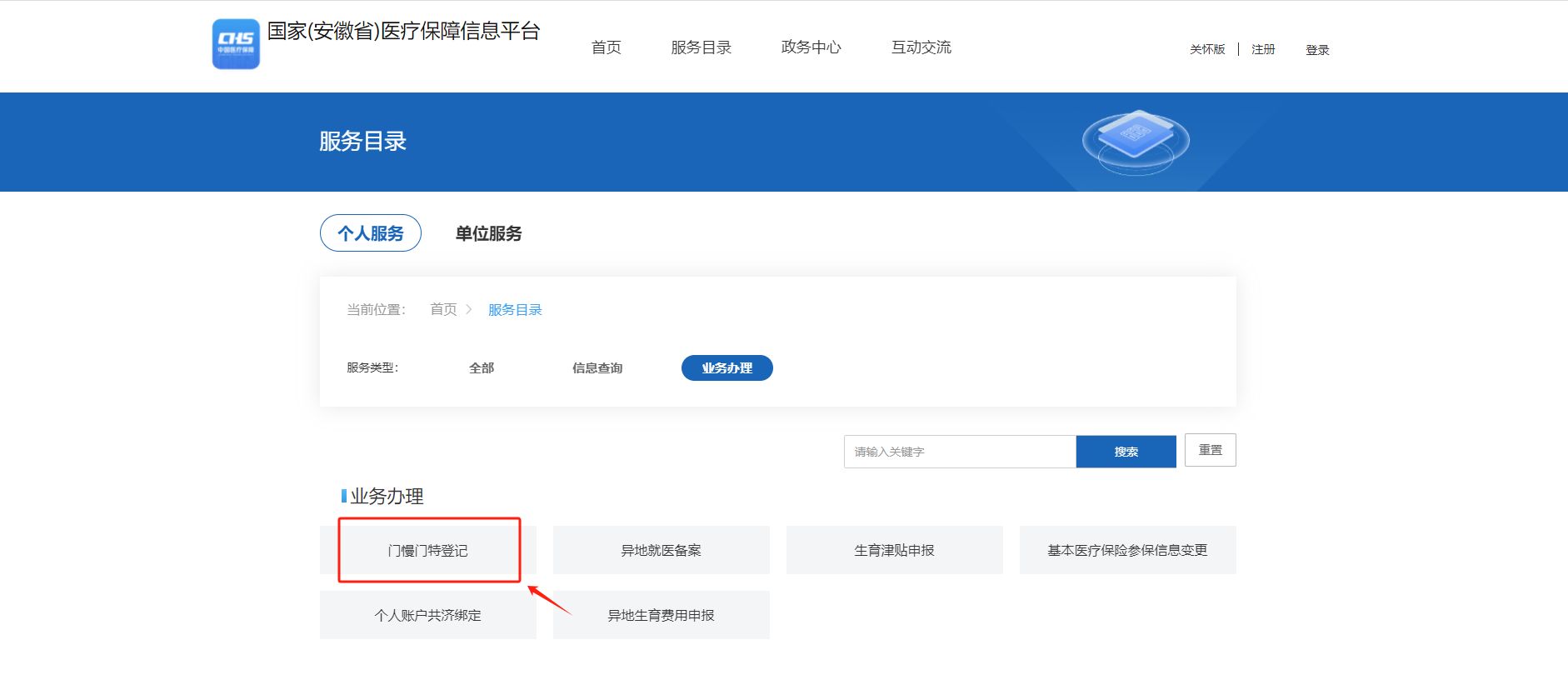The height and width of the screenshot is (680, 1568).
Task: Select the 业务办理 service type filter
Action: (x=727, y=367)
